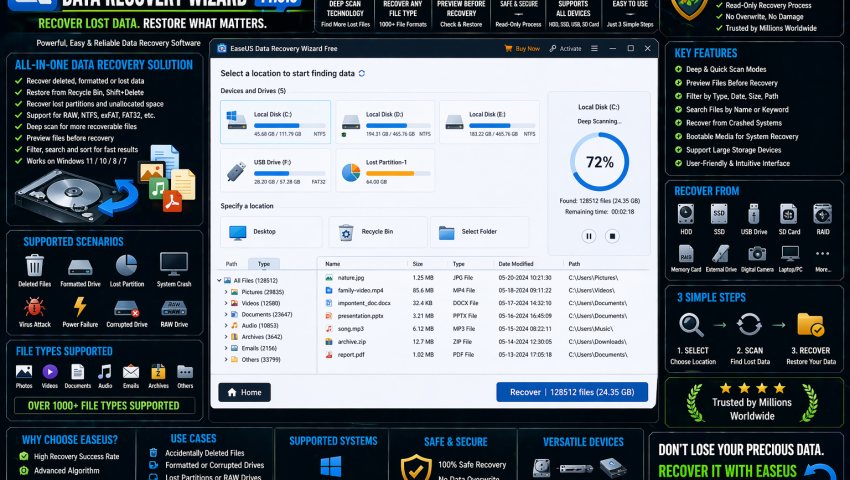This screenshot has width=850, height=480.
Task: Click Recover 128512 files button
Action: [572, 392]
